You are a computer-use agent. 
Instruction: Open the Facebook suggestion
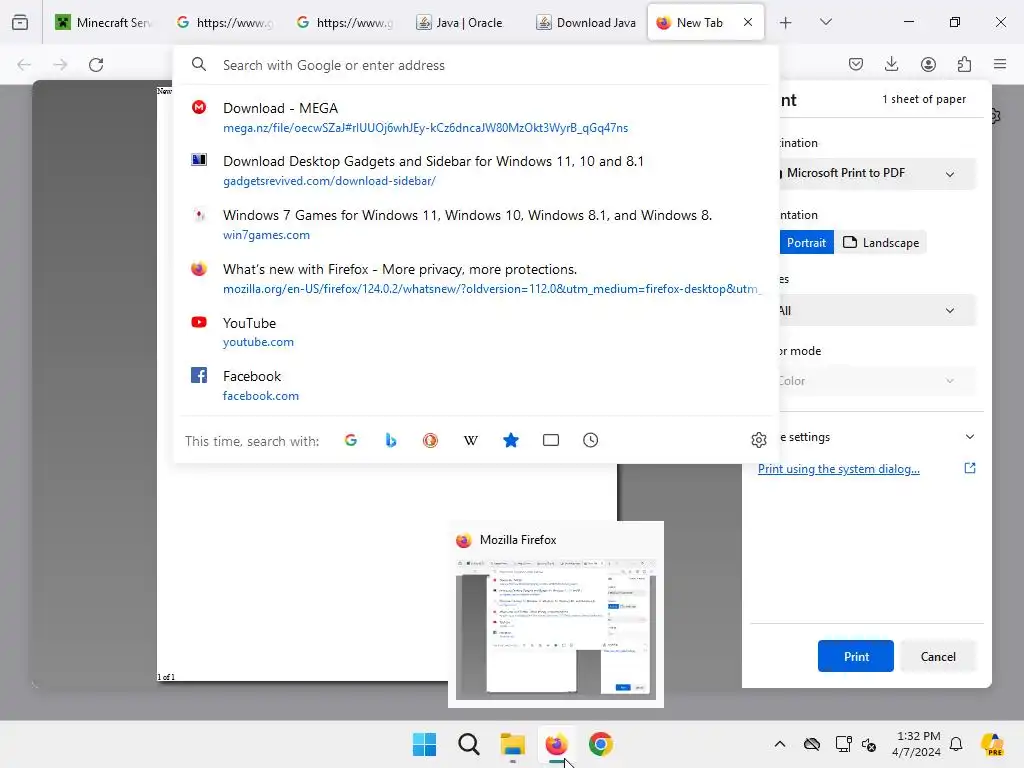[x=475, y=385]
